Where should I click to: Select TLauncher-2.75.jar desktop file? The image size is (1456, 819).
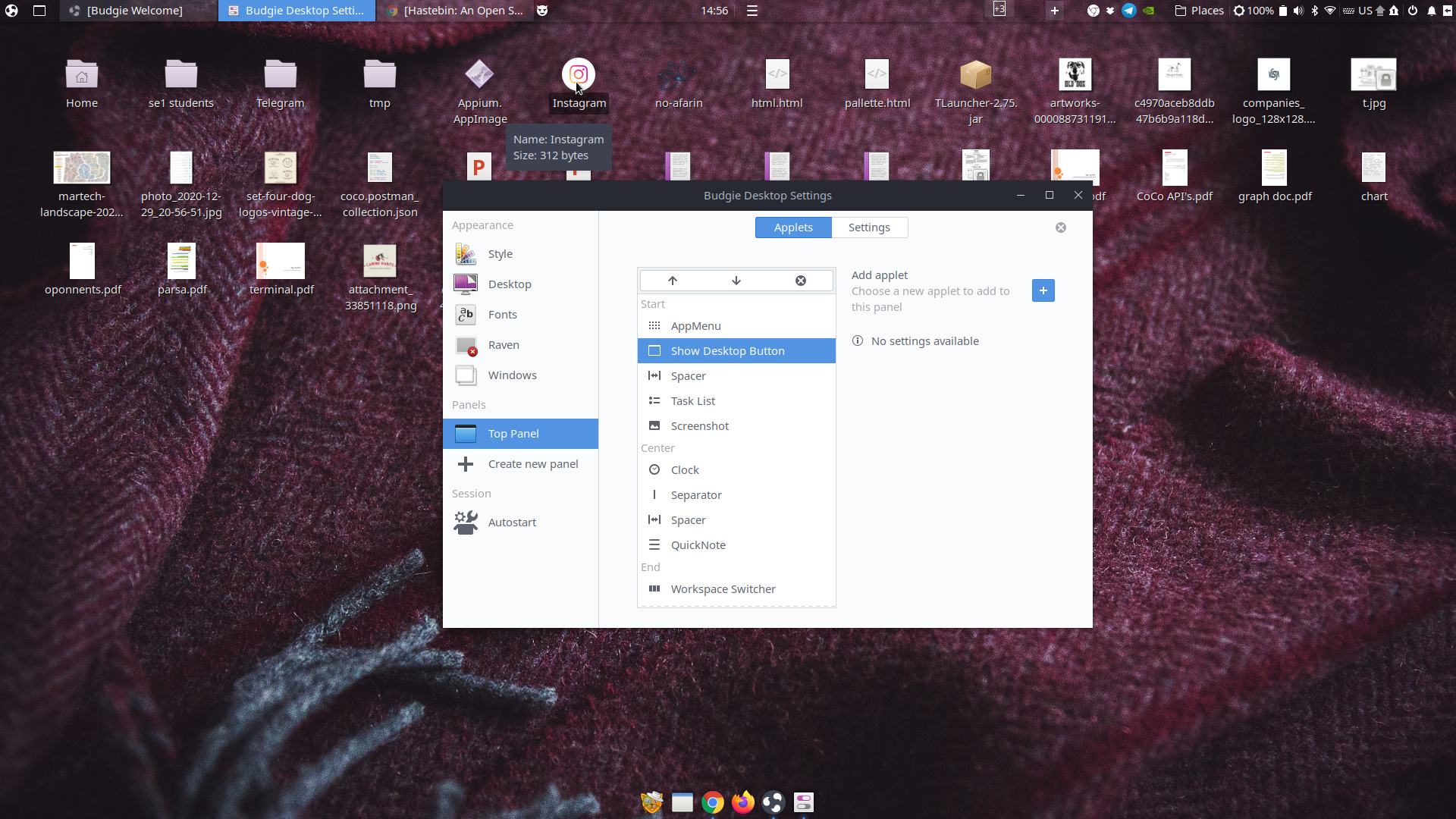(976, 91)
